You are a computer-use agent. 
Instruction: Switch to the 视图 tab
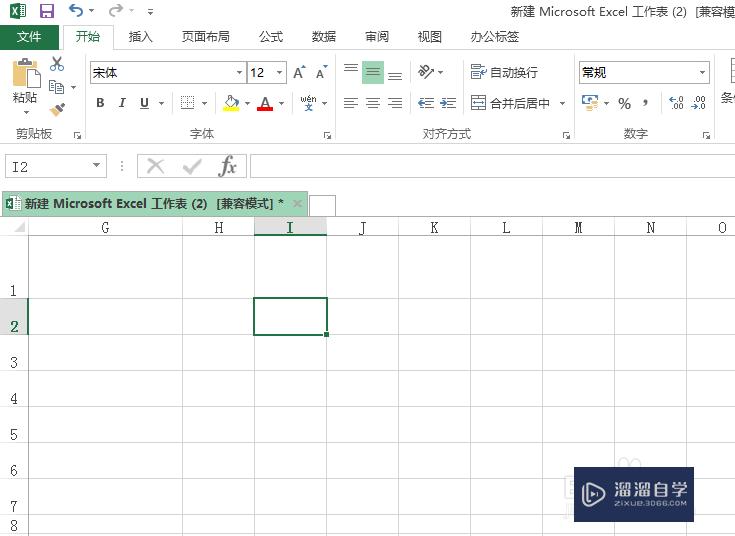430,37
